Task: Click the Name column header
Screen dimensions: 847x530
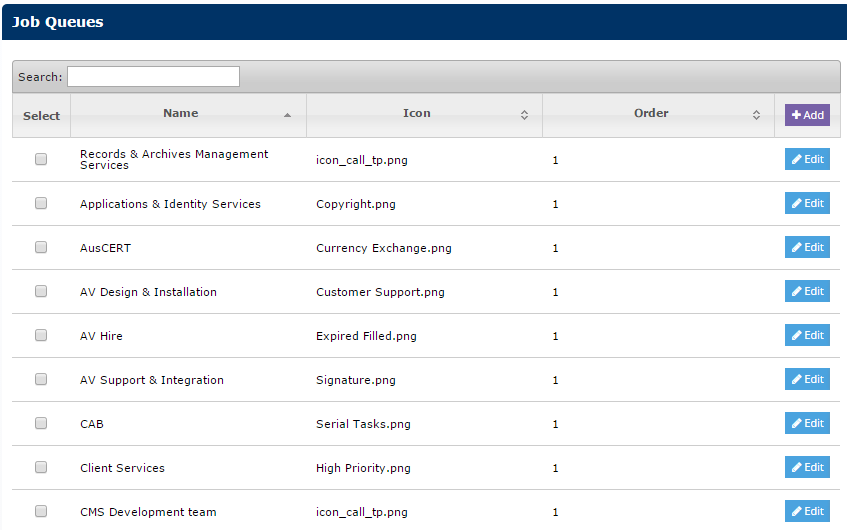Action: click(189, 115)
